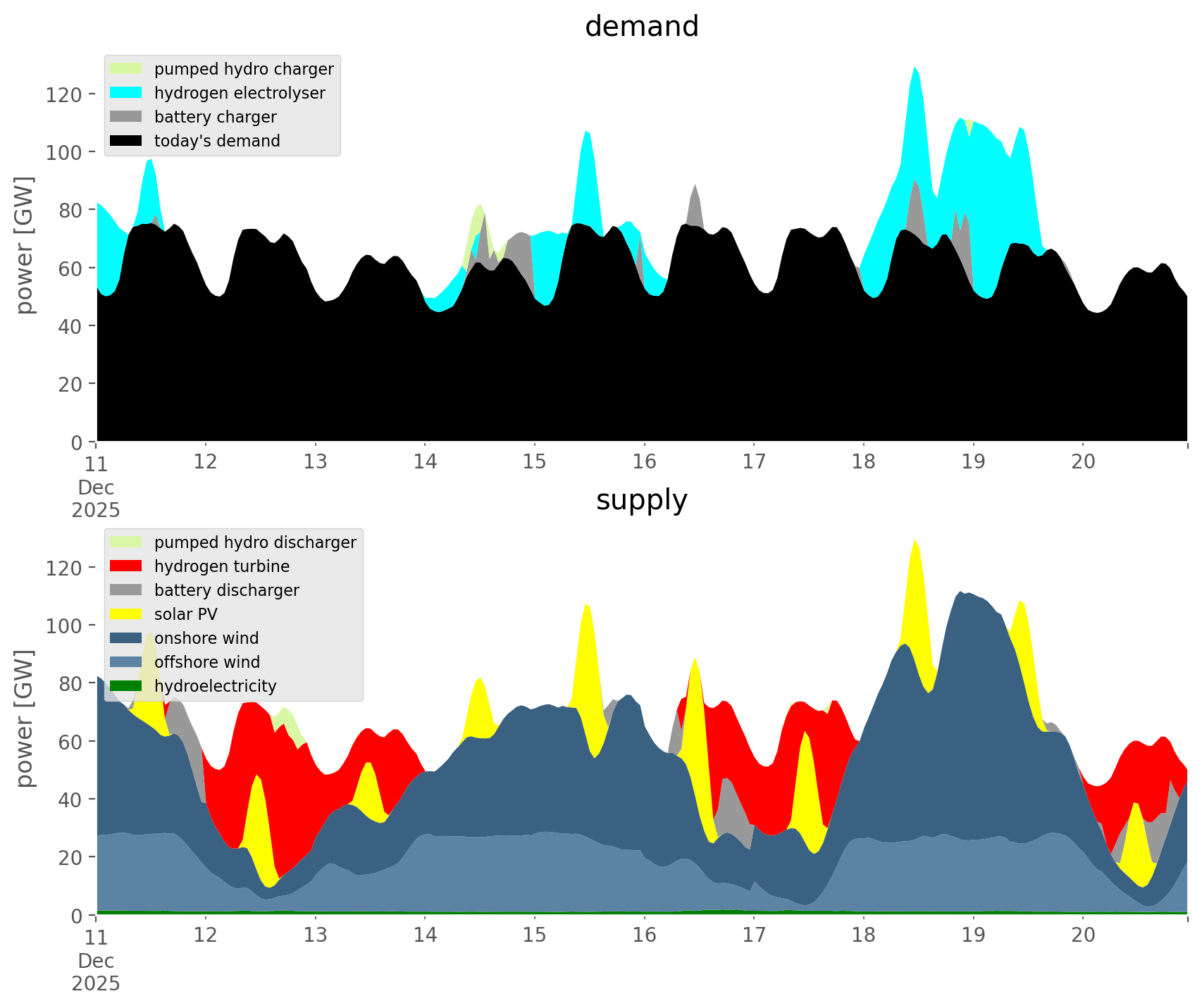This screenshot has width=1202, height=1008.
Task: Click the onshore wind legend swatch
Action: (x=126, y=638)
